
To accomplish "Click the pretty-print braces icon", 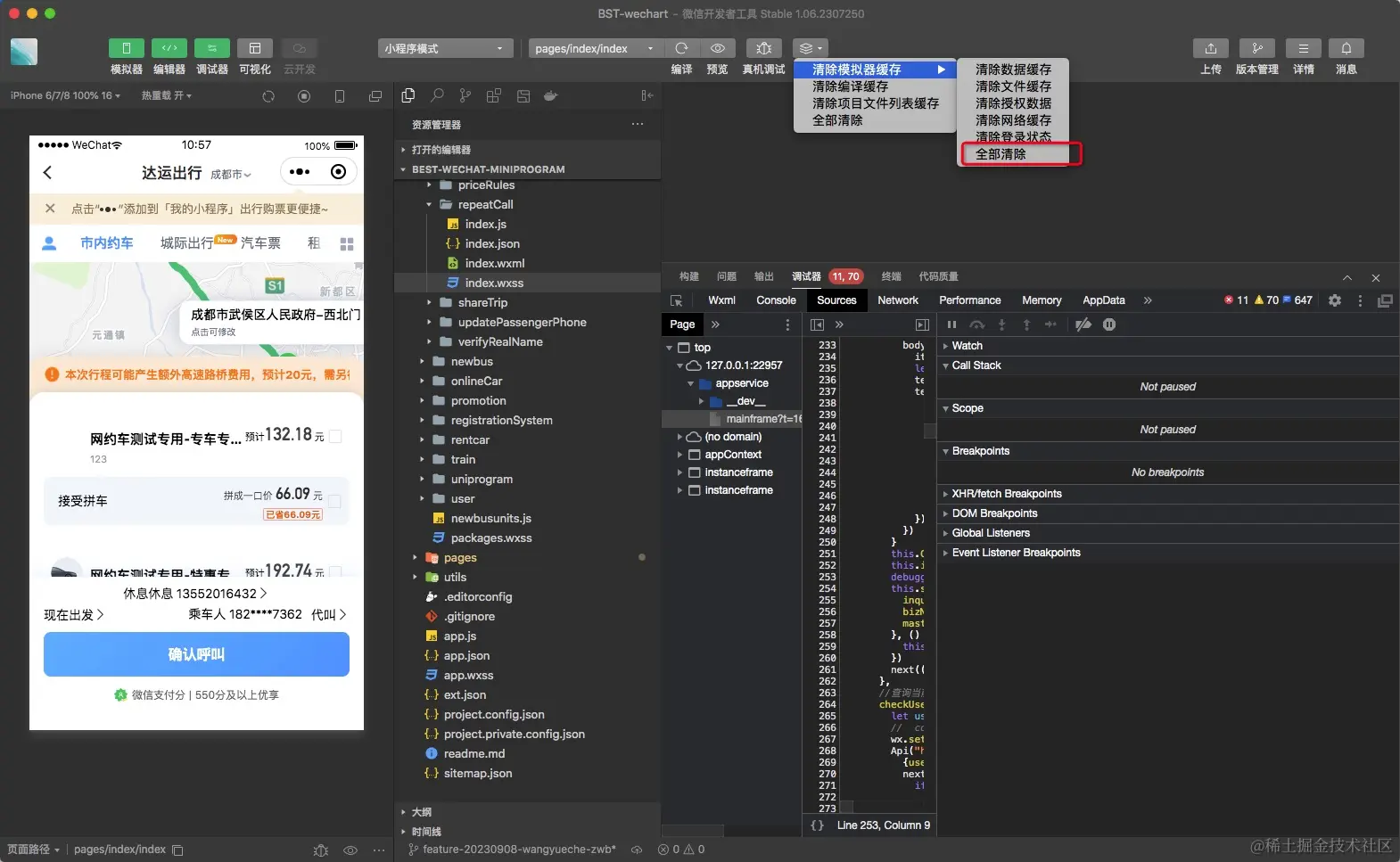I will [x=817, y=825].
